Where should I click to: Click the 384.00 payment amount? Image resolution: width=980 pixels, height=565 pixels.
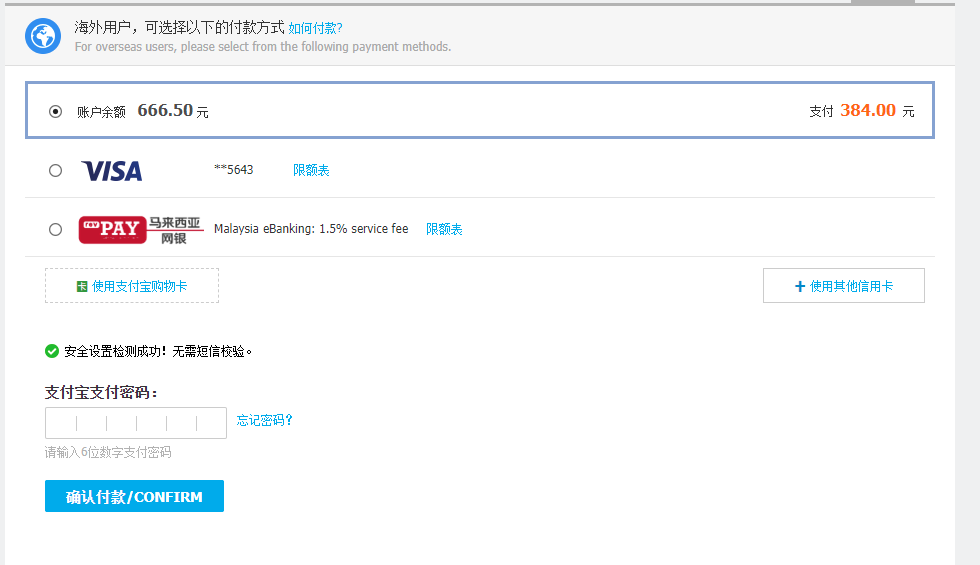pos(868,110)
